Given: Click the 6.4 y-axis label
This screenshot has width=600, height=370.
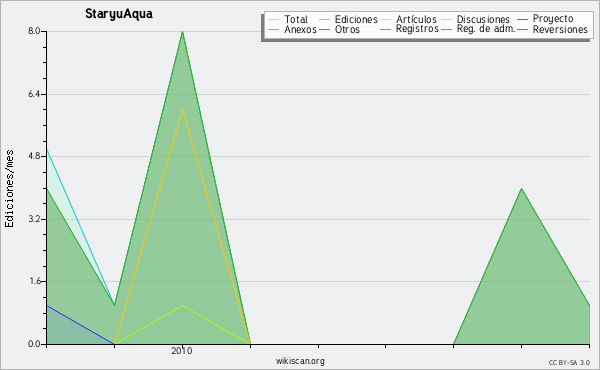Looking at the screenshot, I should click(x=34, y=94).
